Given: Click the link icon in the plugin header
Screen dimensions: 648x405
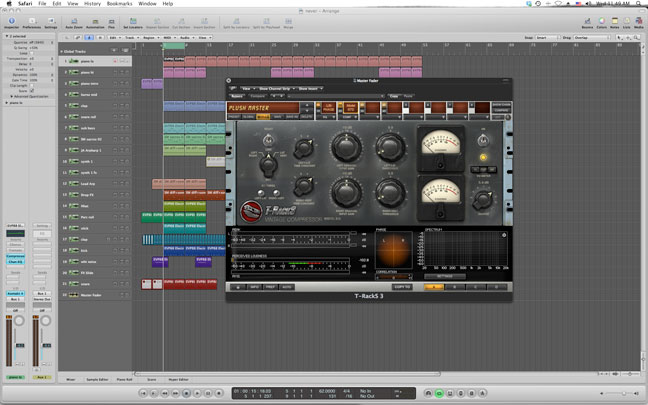Looking at the screenshot, I should click(233, 88).
